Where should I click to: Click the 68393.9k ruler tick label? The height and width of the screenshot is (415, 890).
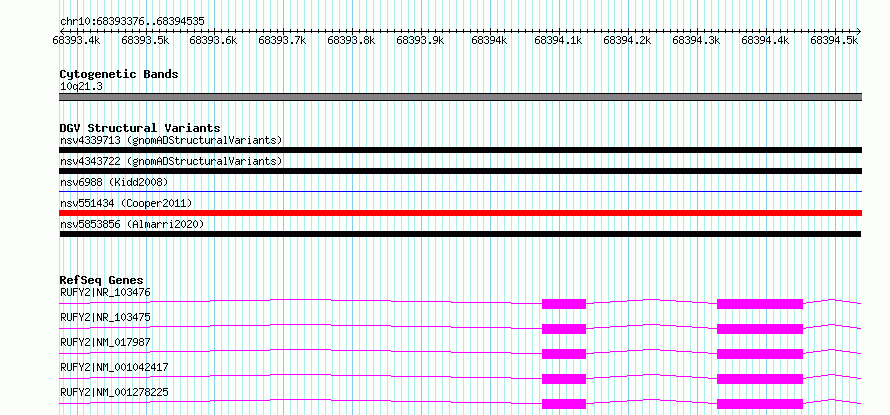click(420, 40)
